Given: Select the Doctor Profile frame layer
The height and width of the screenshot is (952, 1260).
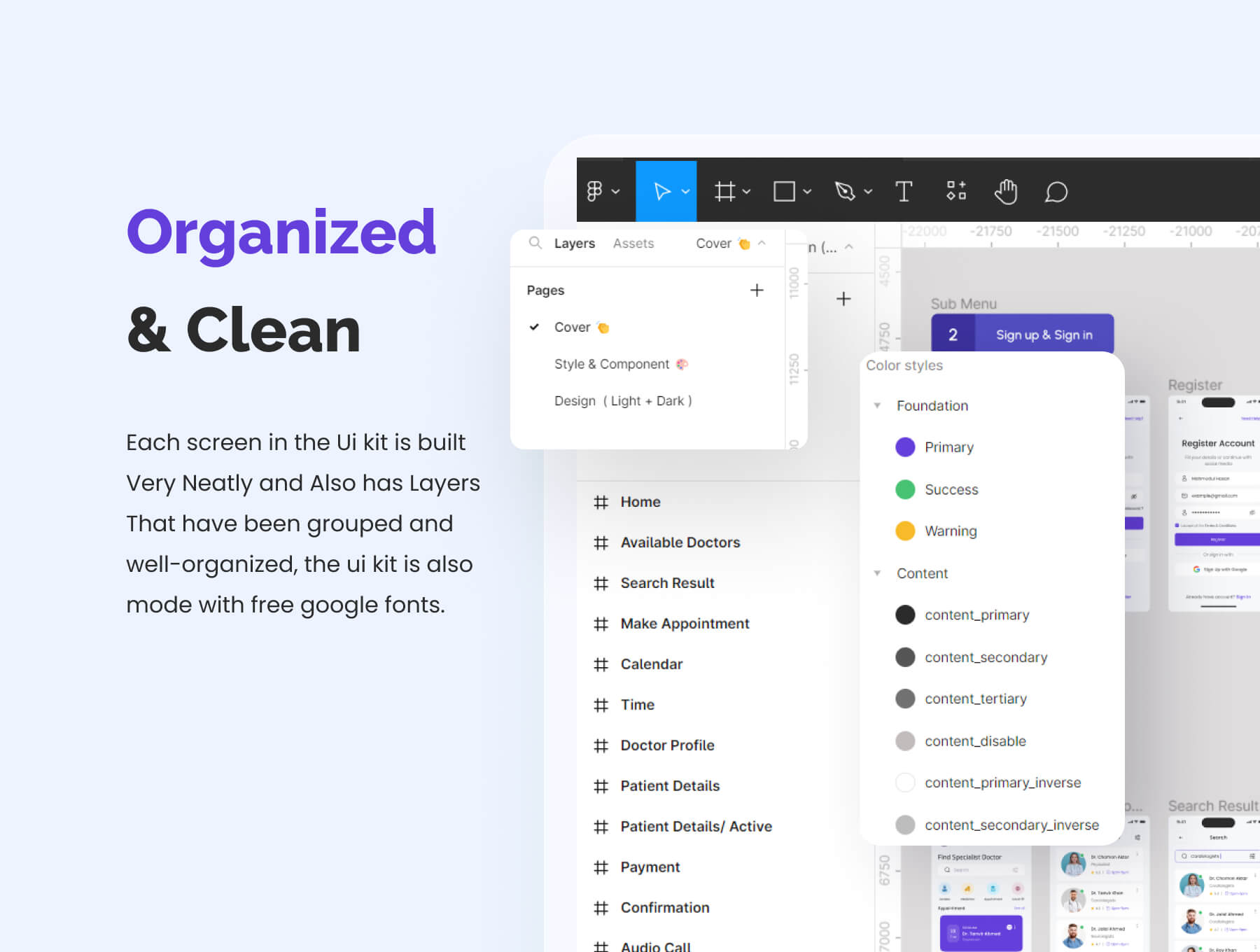Looking at the screenshot, I should [x=667, y=745].
